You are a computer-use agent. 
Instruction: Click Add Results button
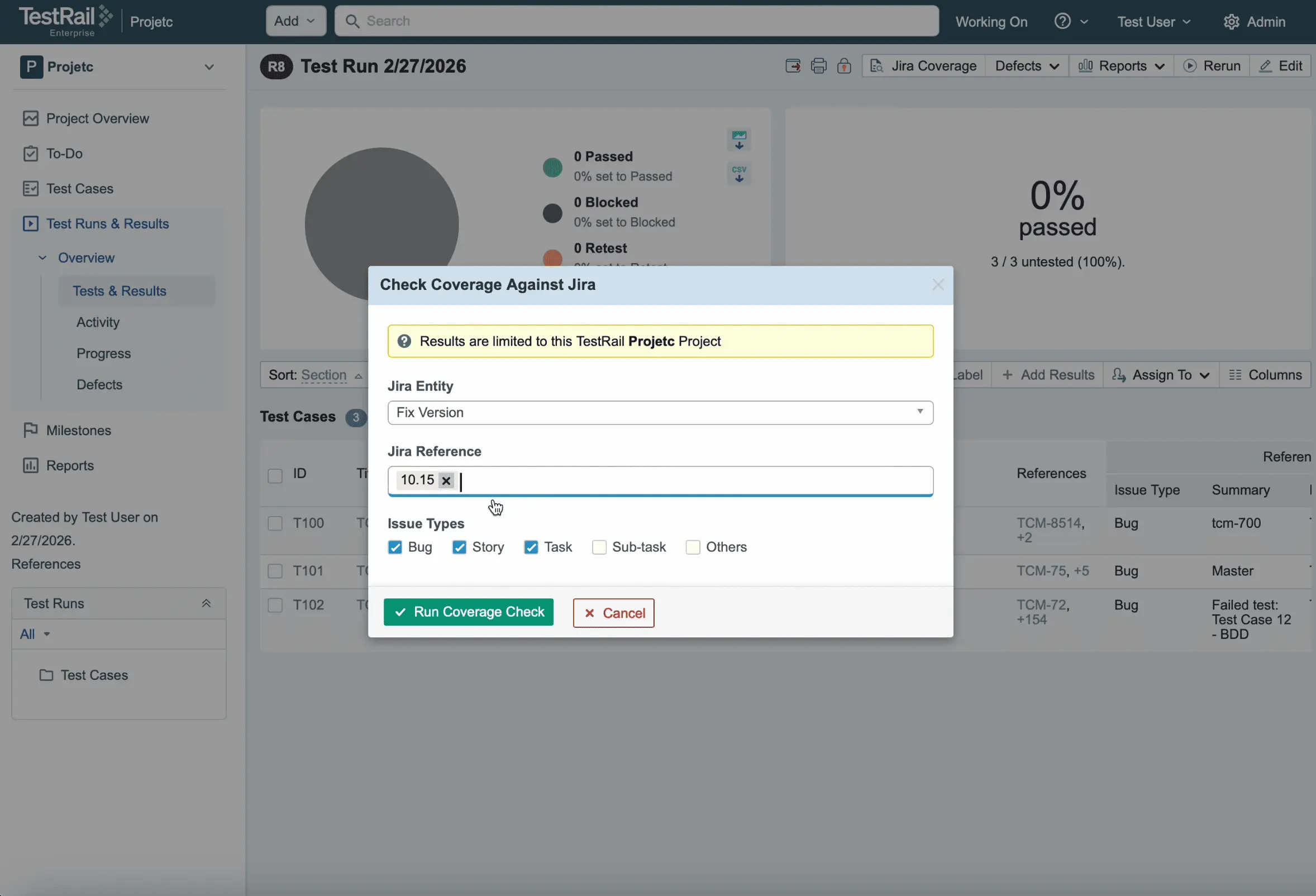pyautogui.click(x=1047, y=375)
